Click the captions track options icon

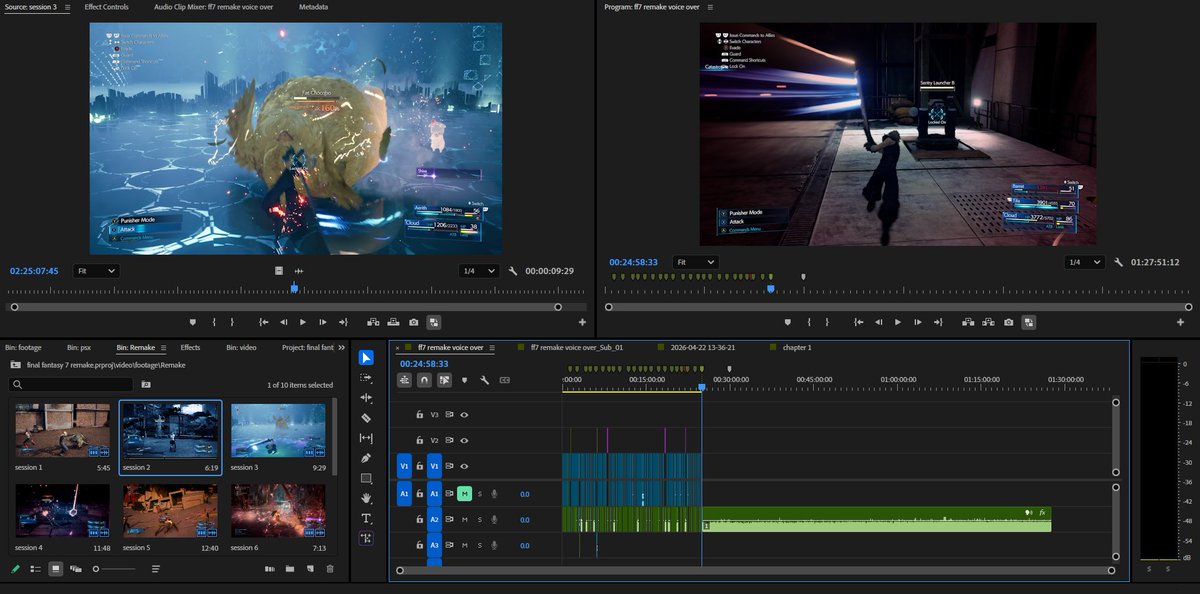click(x=504, y=380)
